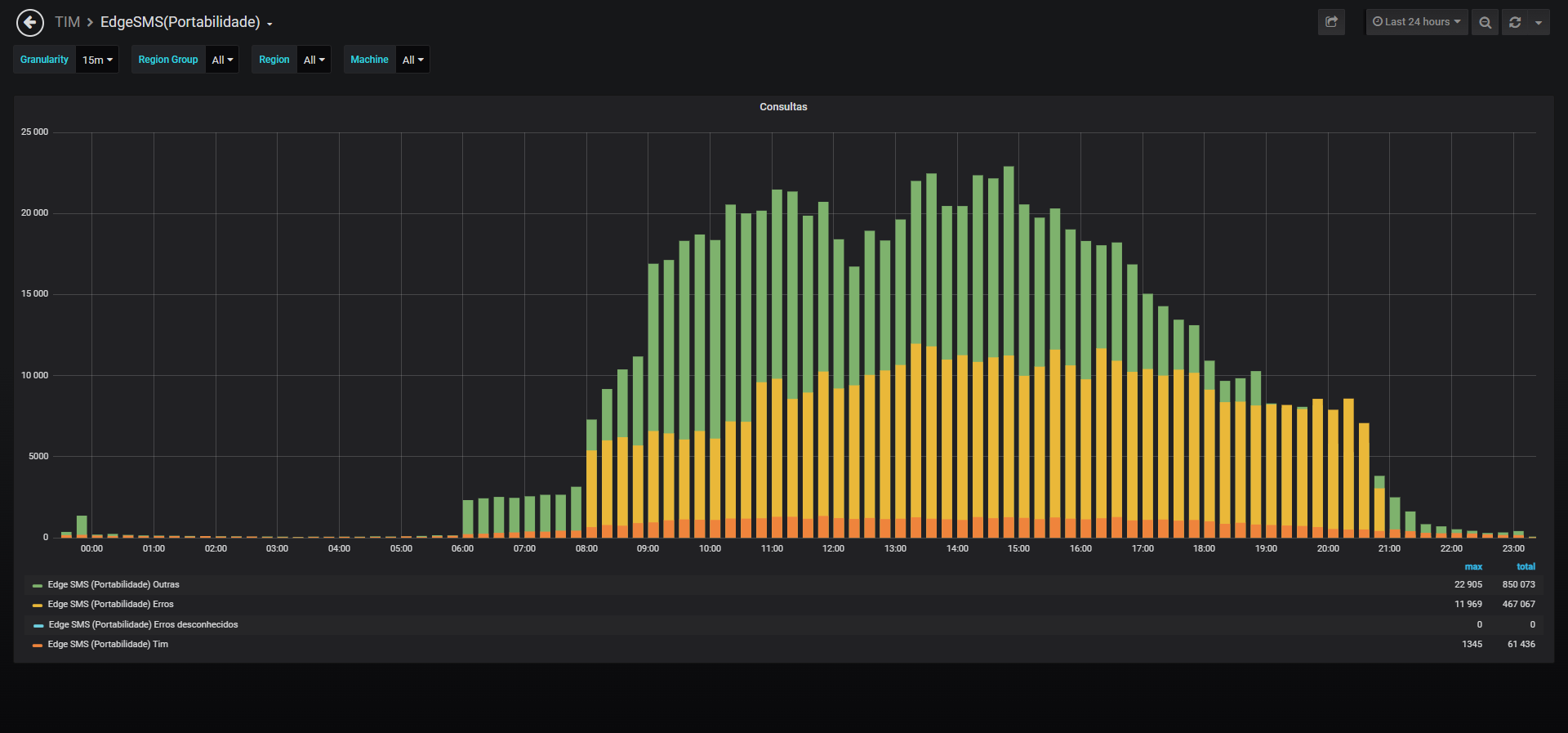
Task: Open refresh interval dropdown arrow
Action: [x=1539, y=22]
